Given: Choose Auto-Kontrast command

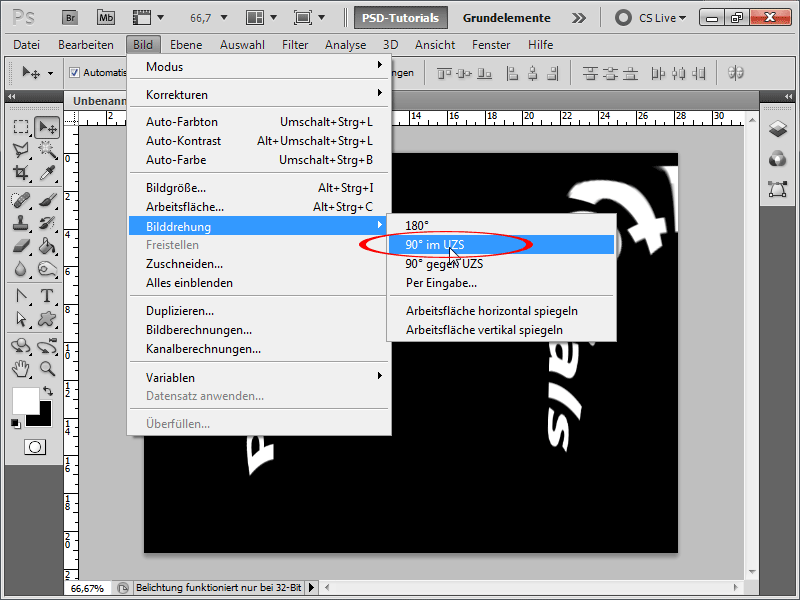Looking at the screenshot, I should click(259, 141).
